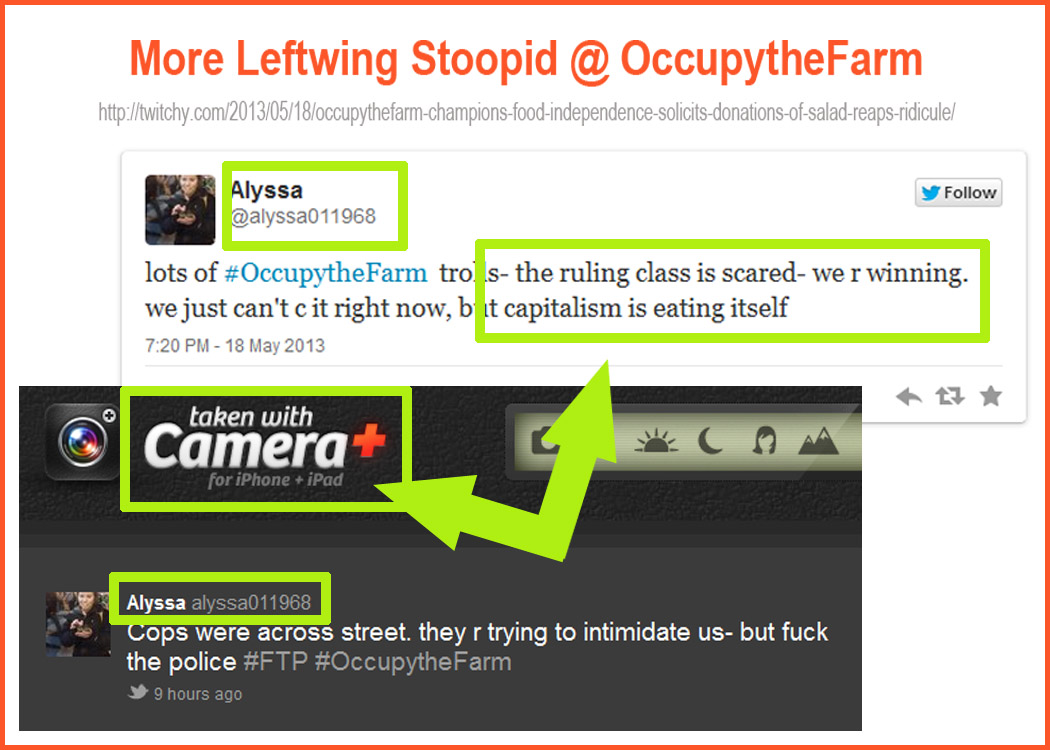Click the favorite star icon
The image size is (1050, 750).
(990, 396)
